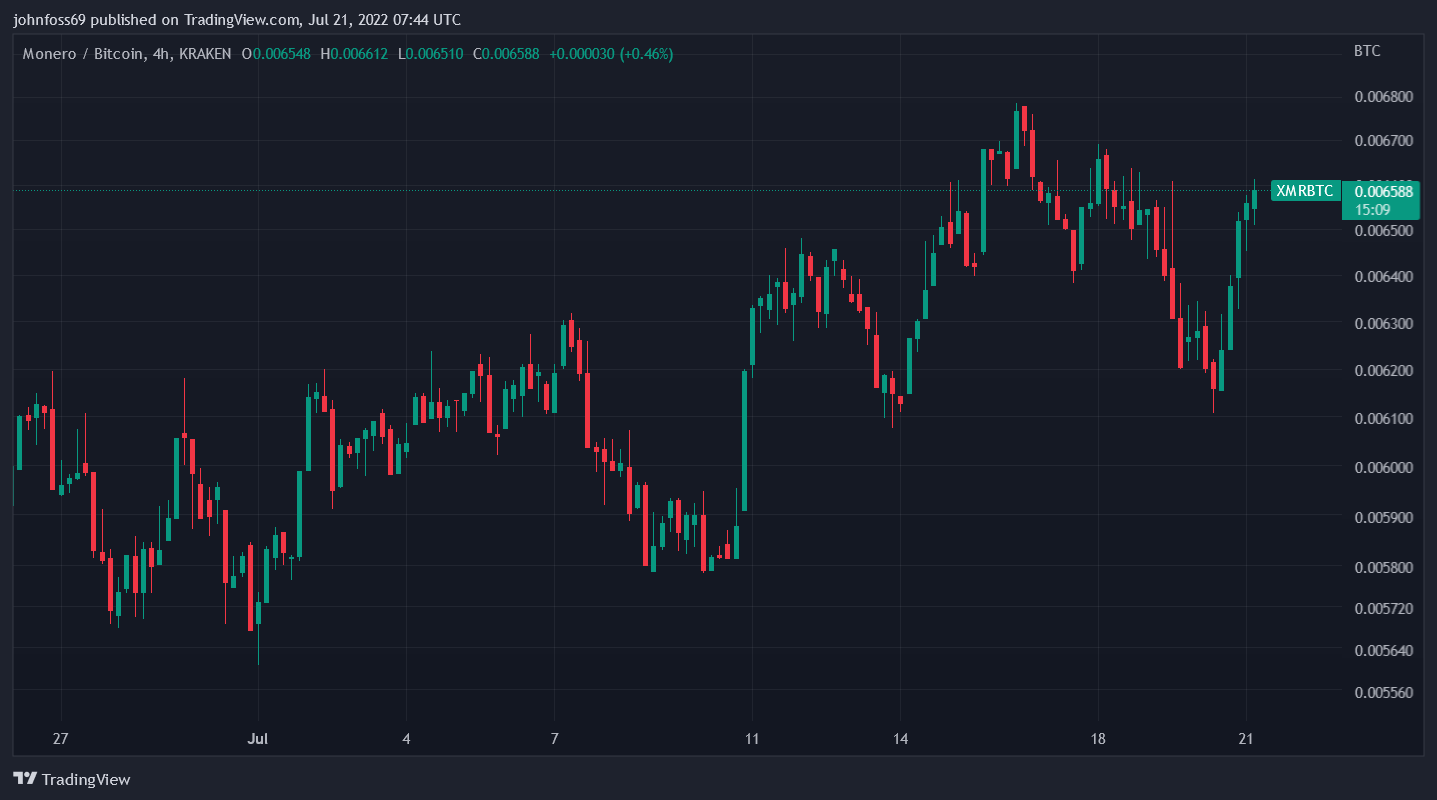
Task: Click the BTC currency label
Action: point(1367,50)
